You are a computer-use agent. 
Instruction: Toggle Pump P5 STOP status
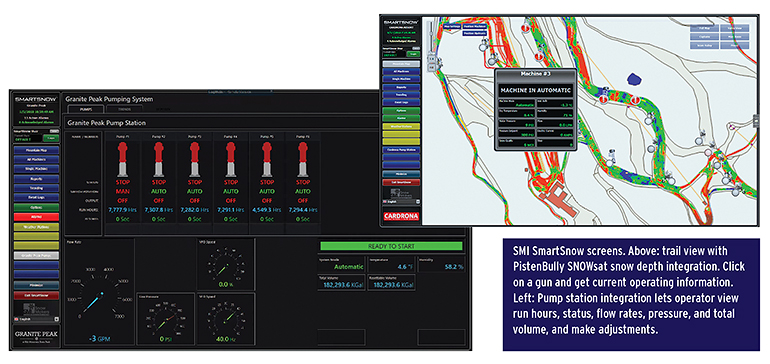tap(267, 183)
